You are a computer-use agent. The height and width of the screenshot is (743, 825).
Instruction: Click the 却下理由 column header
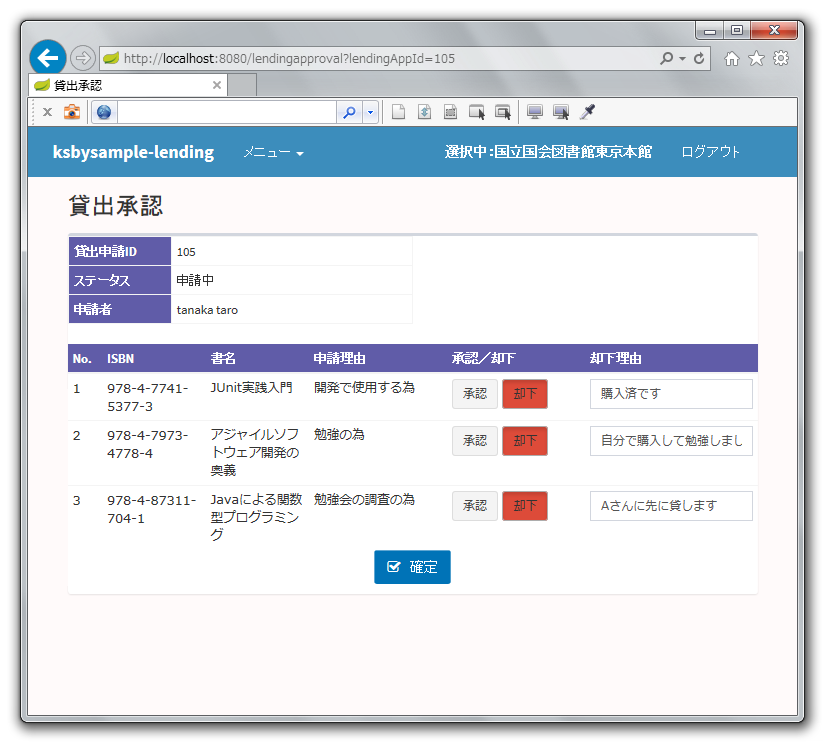point(616,358)
